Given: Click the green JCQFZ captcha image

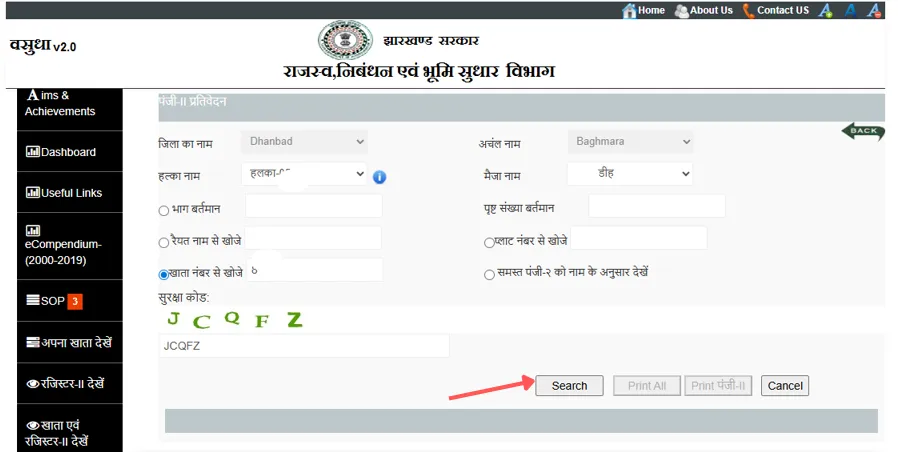Looking at the screenshot, I should [x=235, y=320].
